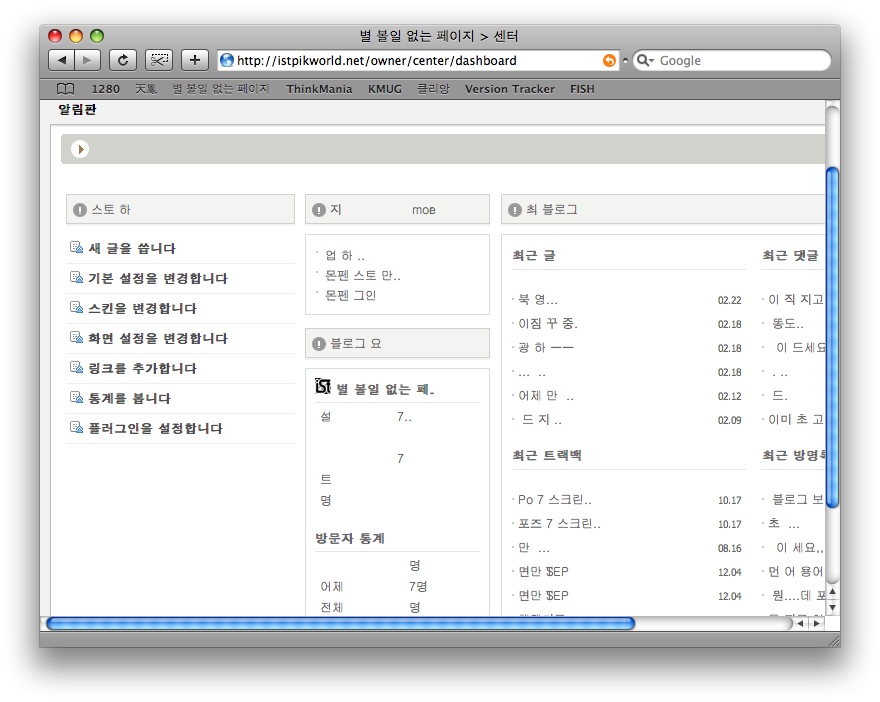This screenshot has width=880, height=702.
Task: Select the KMUG bookmark bar item
Action: click(x=384, y=89)
